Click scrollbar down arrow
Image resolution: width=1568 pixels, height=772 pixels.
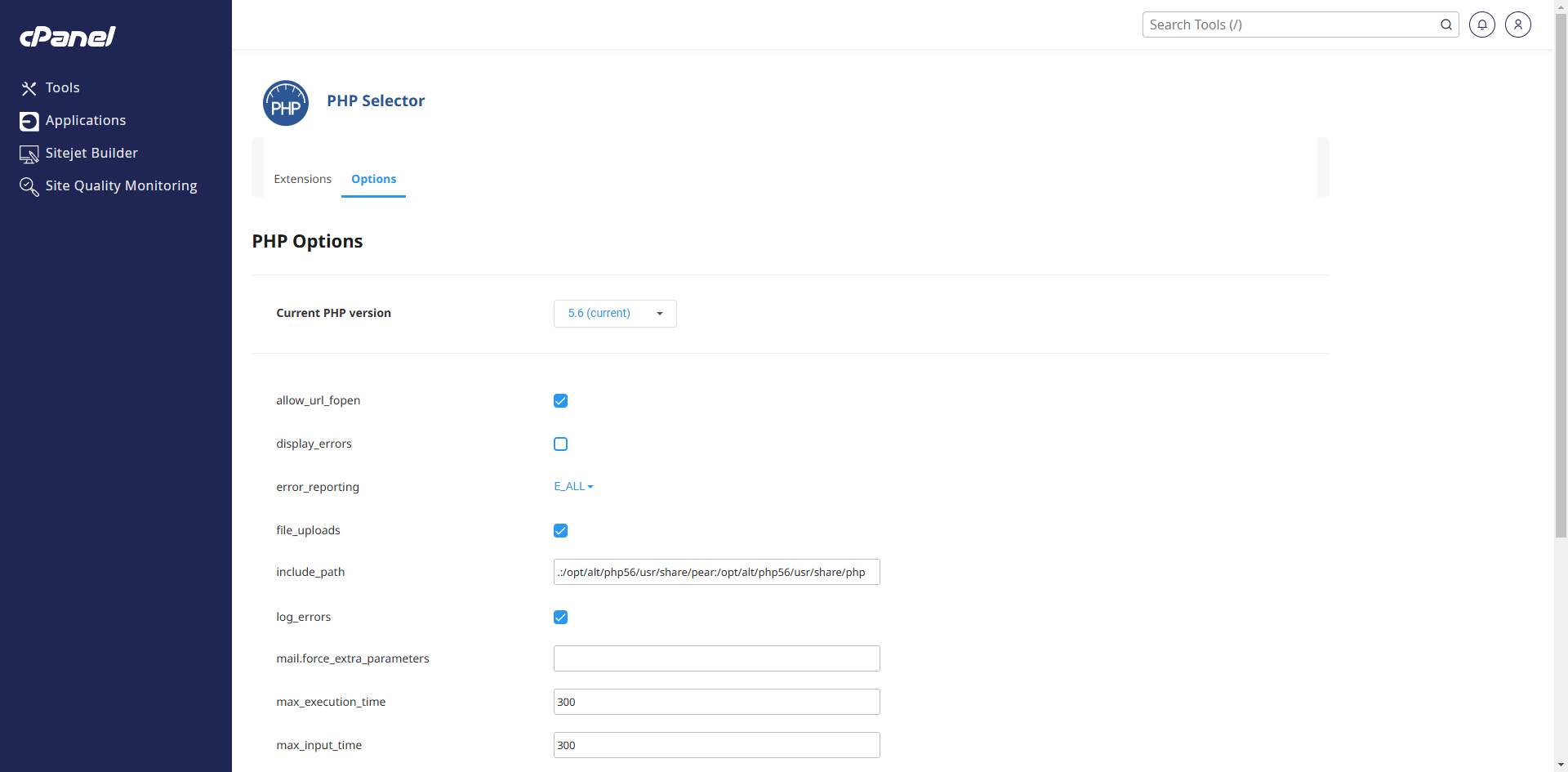point(1561,765)
